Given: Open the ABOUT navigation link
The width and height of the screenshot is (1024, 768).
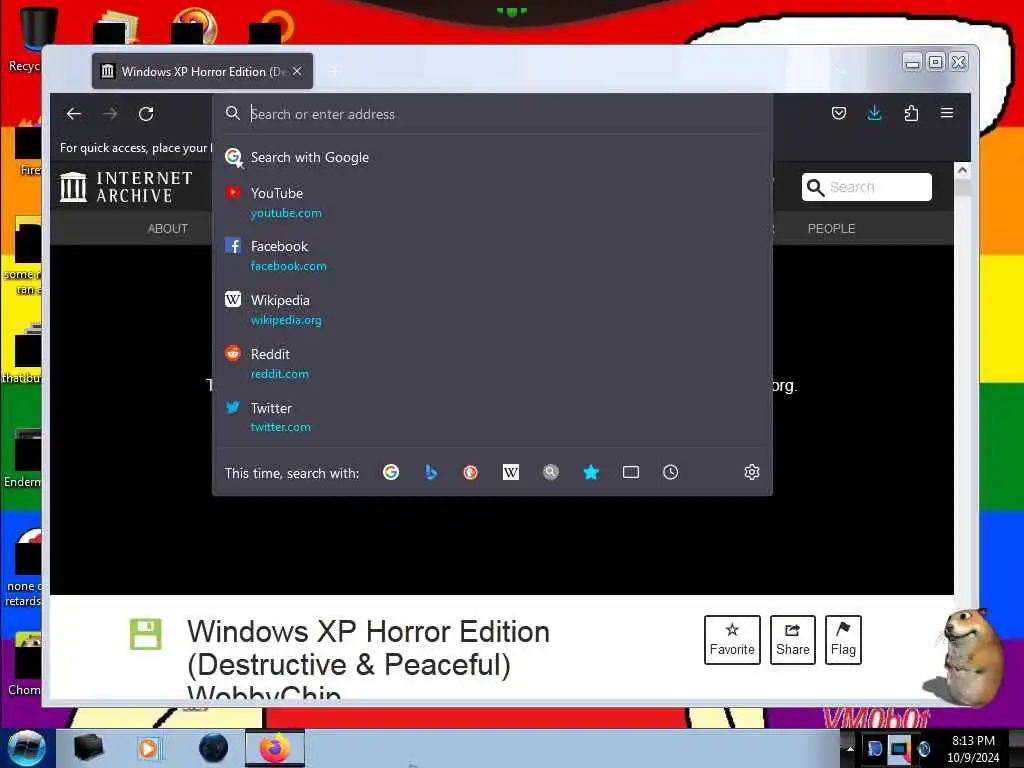Looking at the screenshot, I should pyautogui.click(x=168, y=229).
